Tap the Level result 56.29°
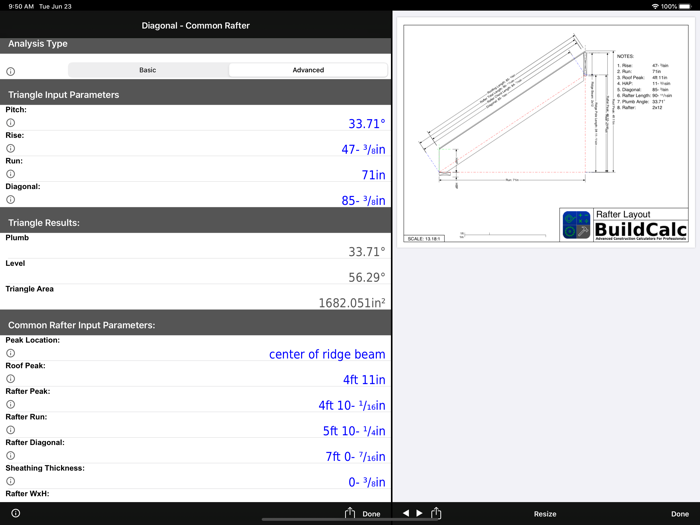This screenshot has height=525, width=700. 367,277
